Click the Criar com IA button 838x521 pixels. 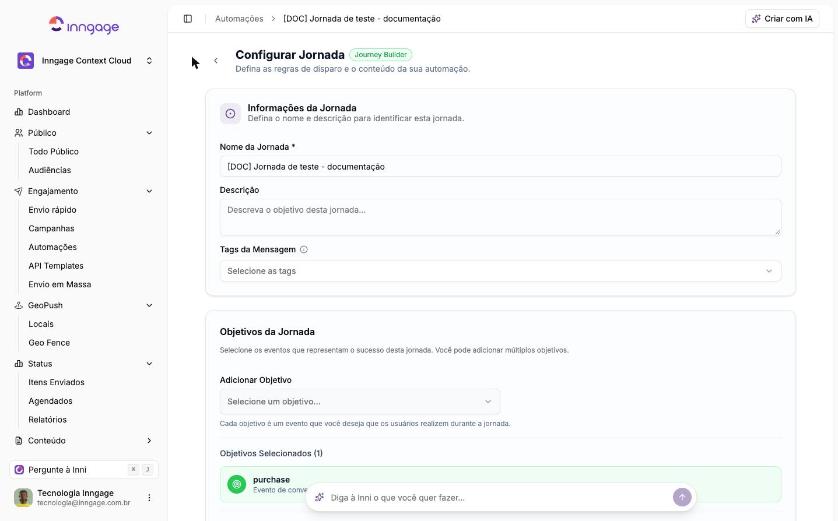click(x=782, y=19)
